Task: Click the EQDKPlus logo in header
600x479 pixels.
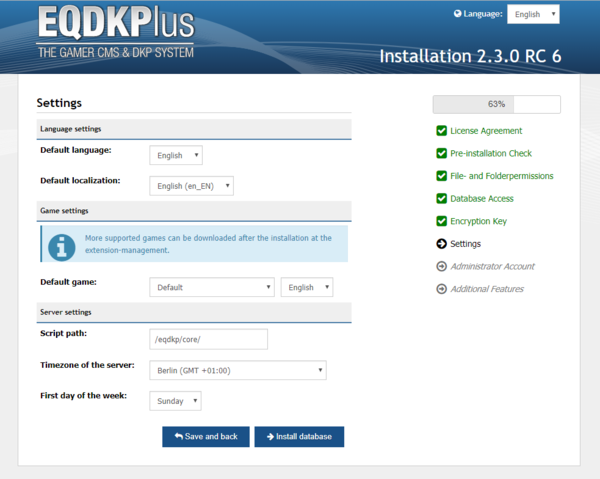Action: 116,32
